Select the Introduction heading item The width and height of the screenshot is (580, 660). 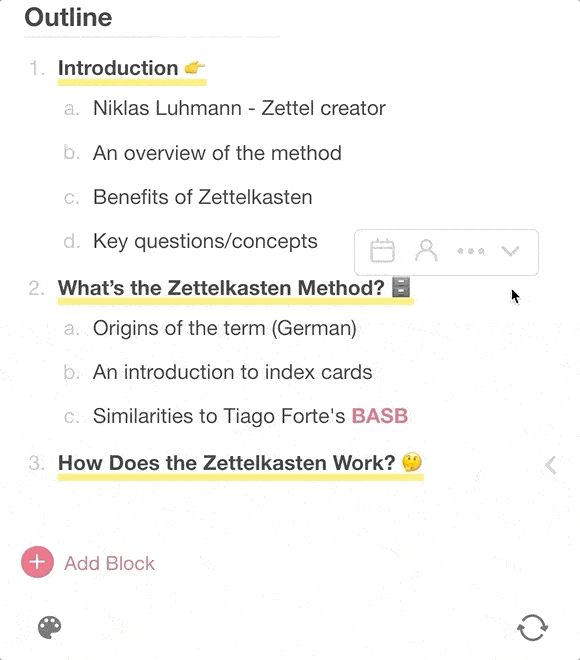tap(118, 68)
